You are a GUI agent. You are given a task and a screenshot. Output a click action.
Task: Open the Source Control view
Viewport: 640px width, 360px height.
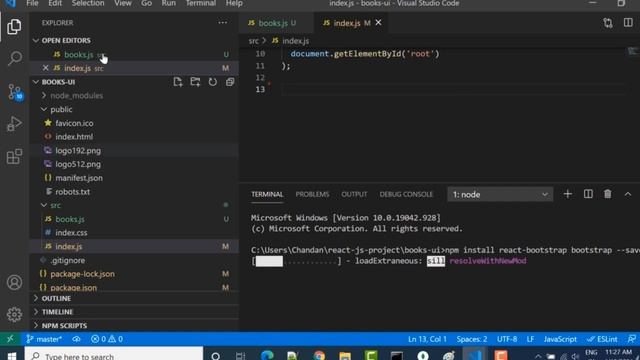pyautogui.click(x=15, y=92)
